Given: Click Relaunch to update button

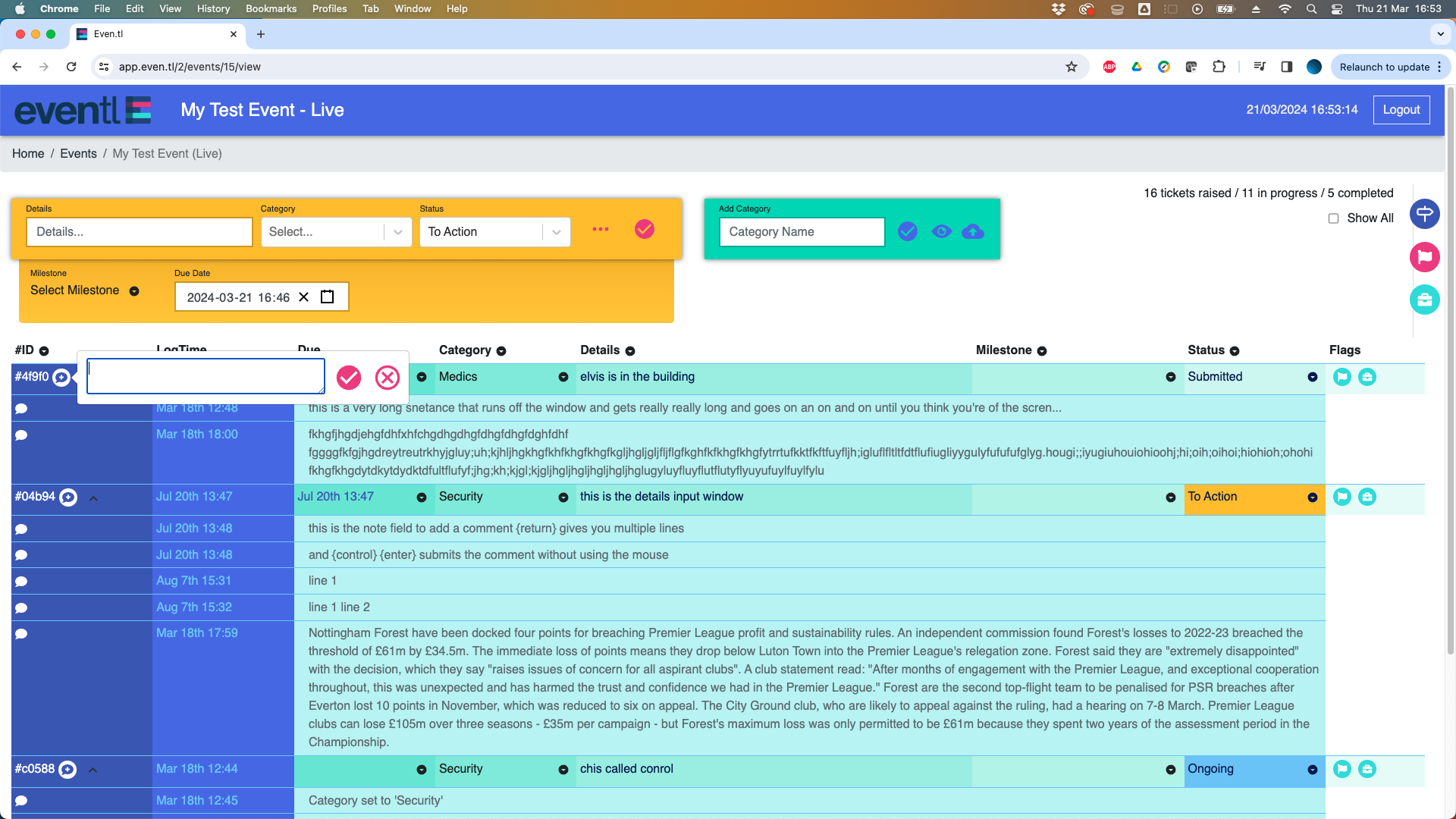Looking at the screenshot, I should pyautogui.click(x=1390, y=67).
